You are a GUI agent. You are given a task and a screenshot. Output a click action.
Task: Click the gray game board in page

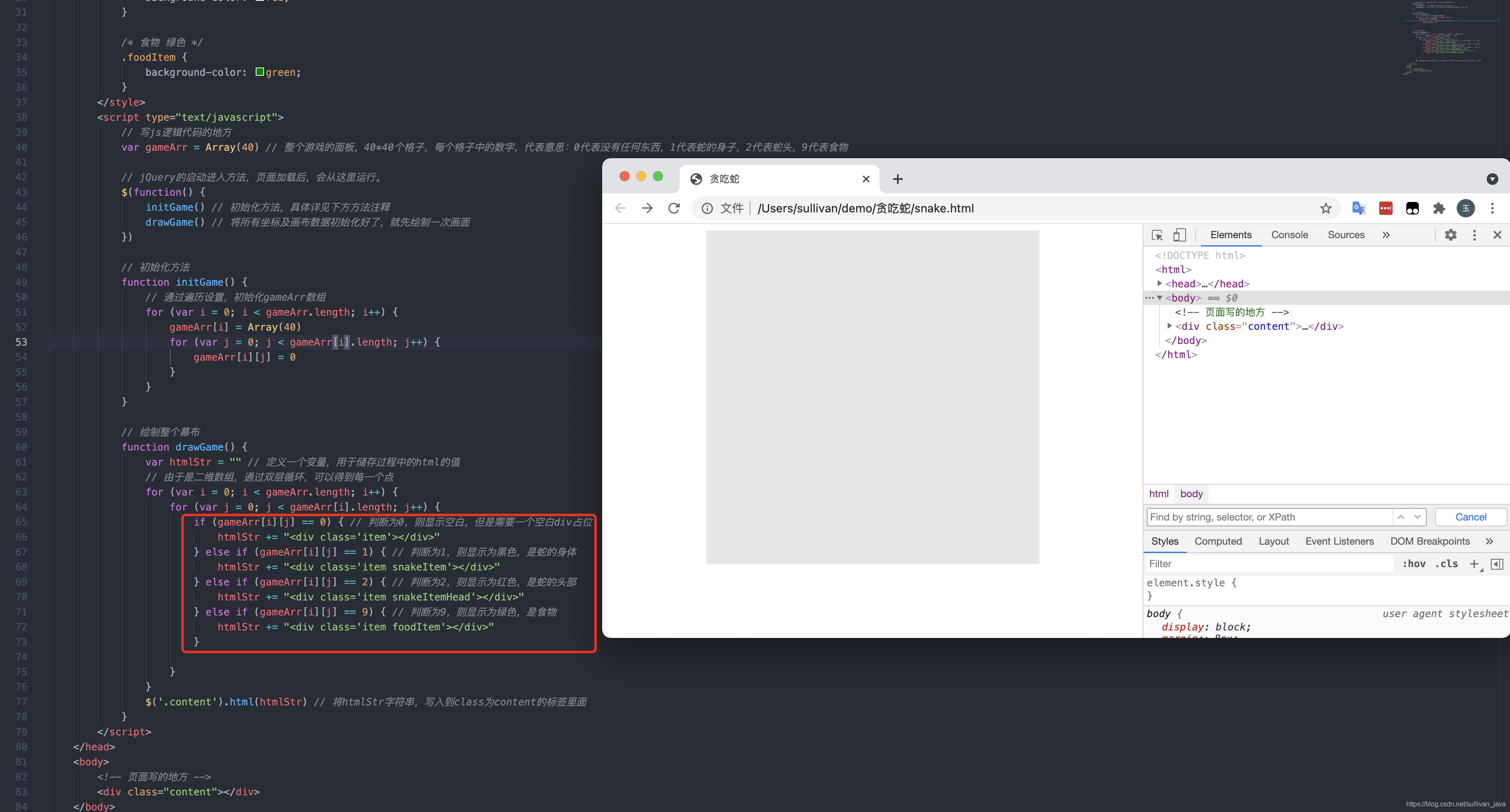[872, 397]
